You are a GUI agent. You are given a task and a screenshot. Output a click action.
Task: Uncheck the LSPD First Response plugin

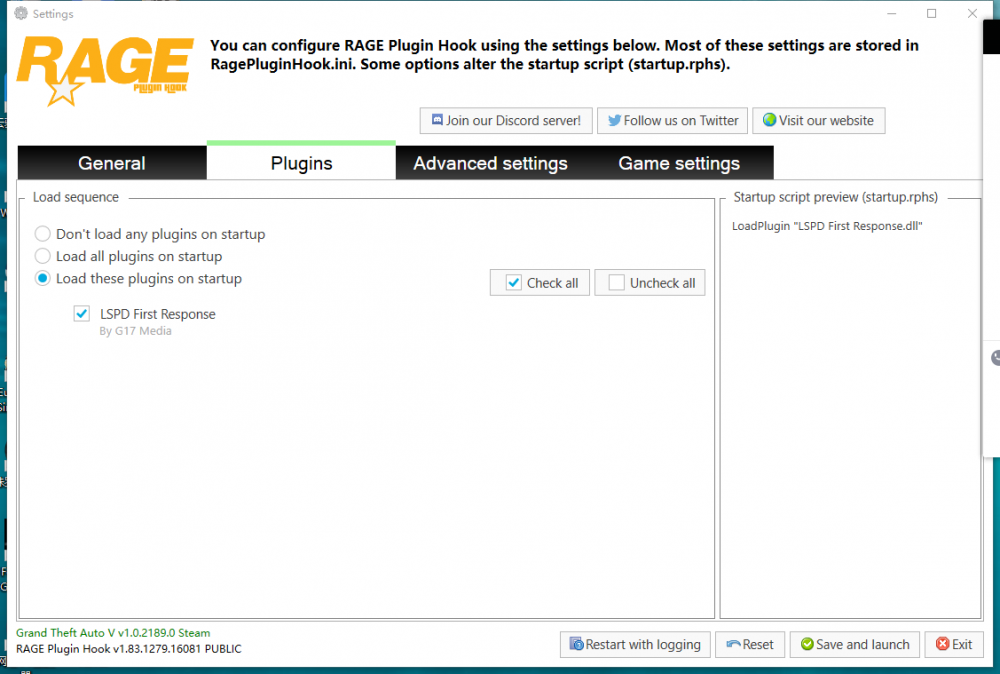click(x=82, y=314)
